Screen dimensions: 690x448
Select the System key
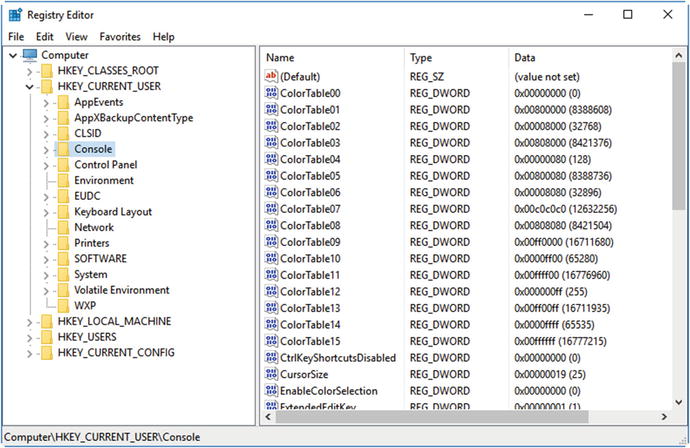tap(91, 275)
